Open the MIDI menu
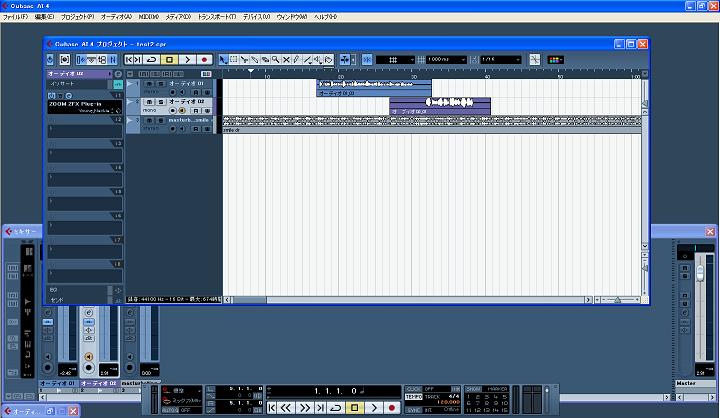 coord(149,17)
